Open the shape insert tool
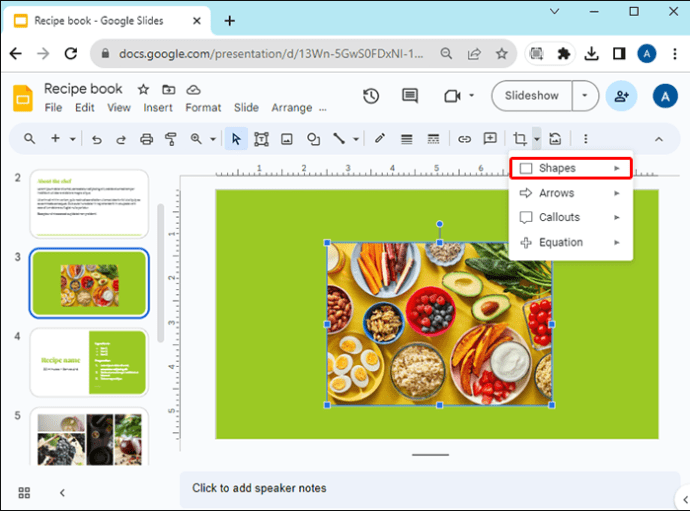This screenshot has width=690, height=511. tap(313, 139)
